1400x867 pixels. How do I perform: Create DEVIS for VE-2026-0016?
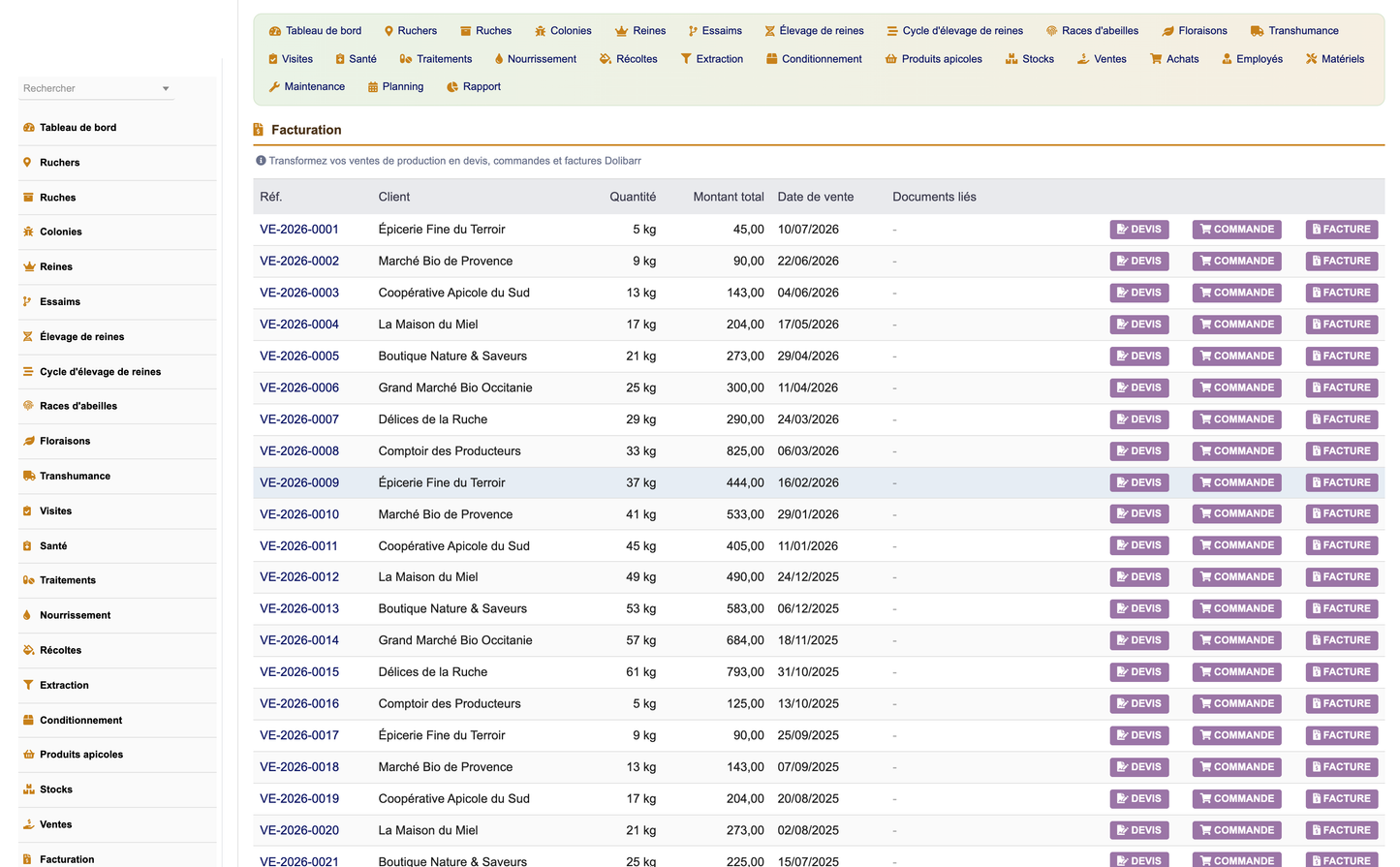click(x=1138, y=703)
